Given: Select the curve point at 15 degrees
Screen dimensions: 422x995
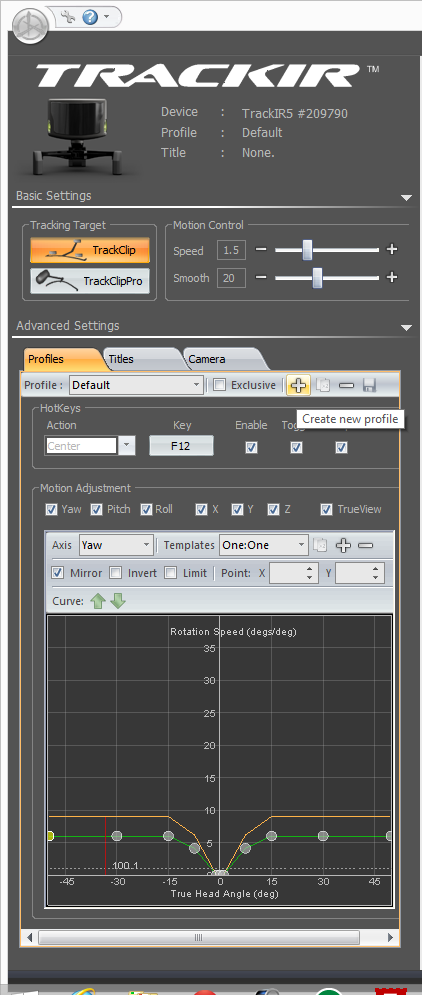Looking at the screenshot, I should click(x=272, y=836).
